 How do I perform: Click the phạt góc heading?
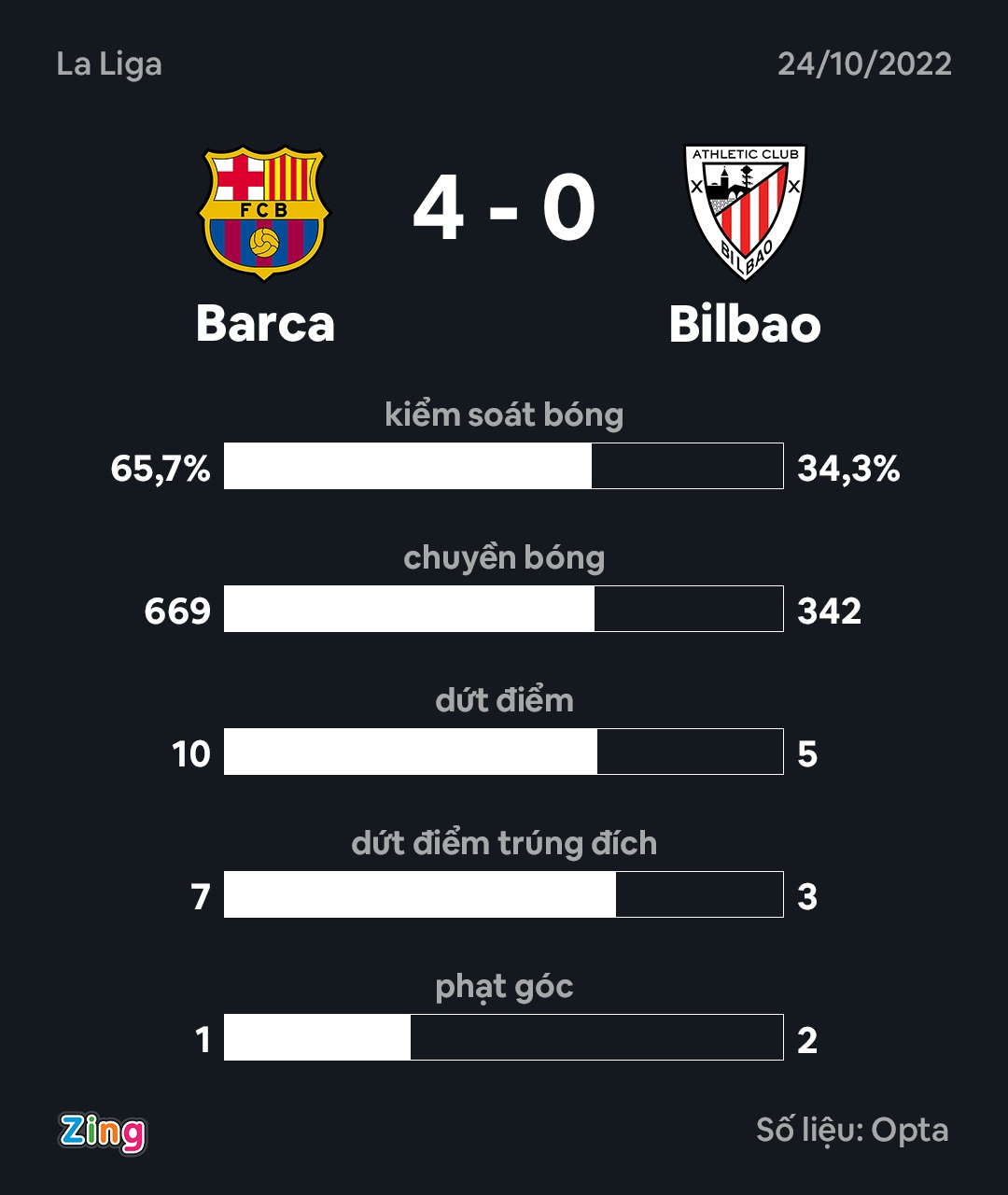click(504, 987)
